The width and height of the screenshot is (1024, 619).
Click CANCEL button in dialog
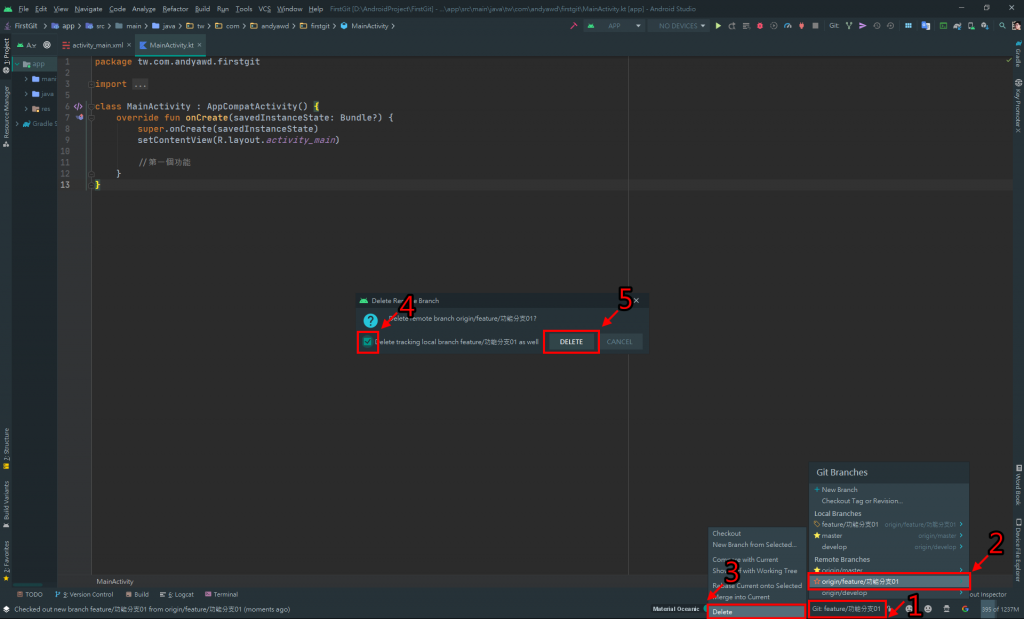click(619, 341)
